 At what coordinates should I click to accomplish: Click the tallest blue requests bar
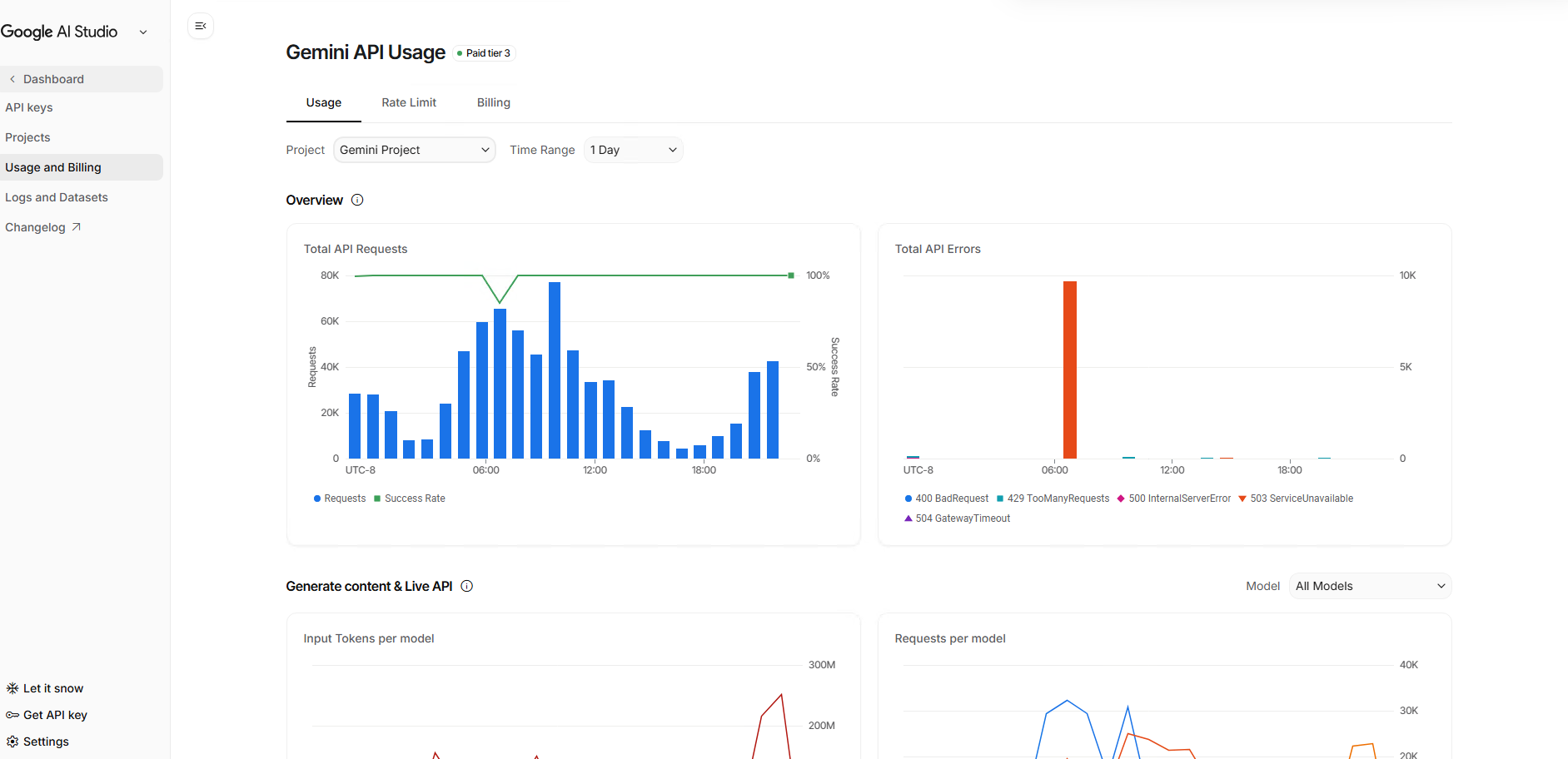(555, 370)
